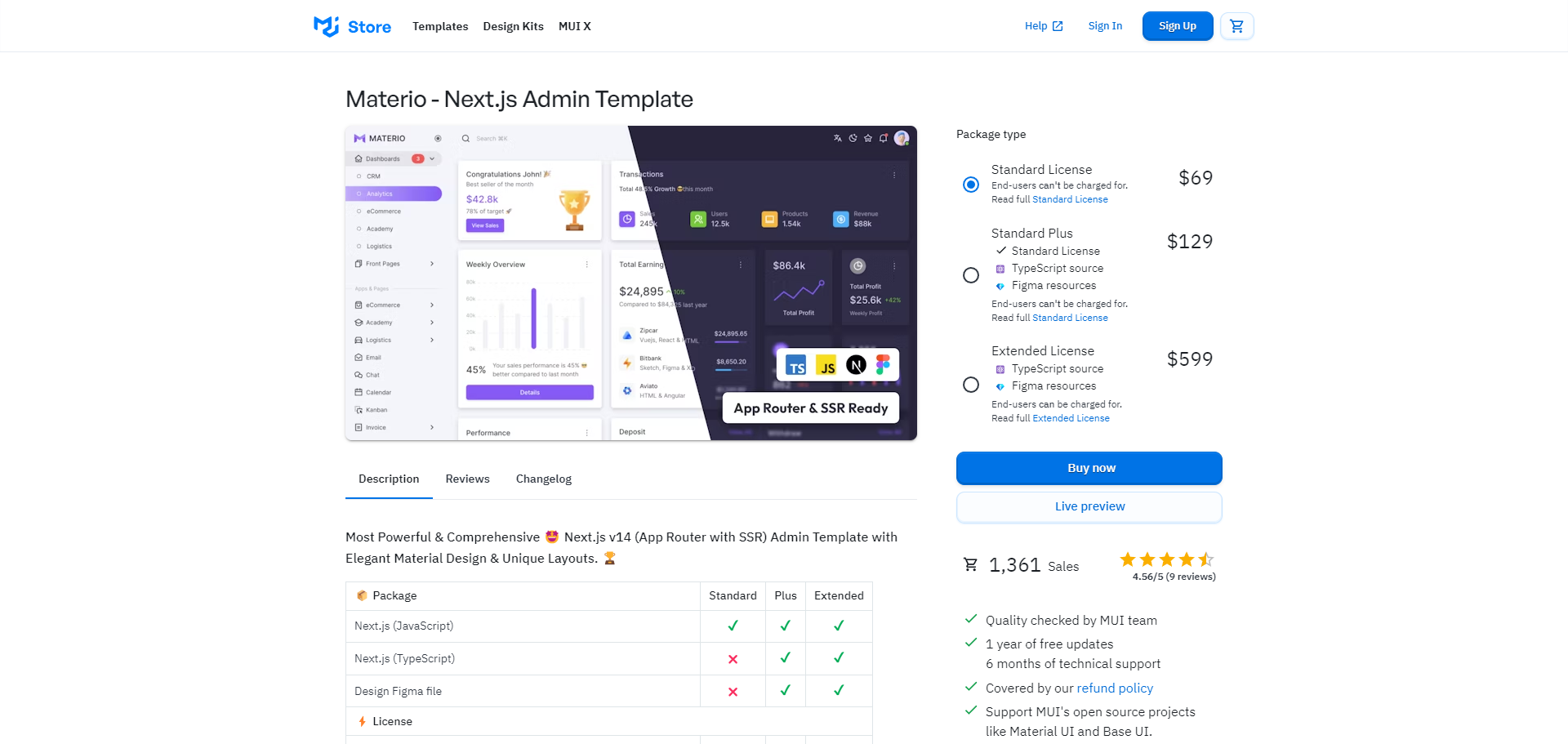Open the Templates menu

tap(440, 26)
